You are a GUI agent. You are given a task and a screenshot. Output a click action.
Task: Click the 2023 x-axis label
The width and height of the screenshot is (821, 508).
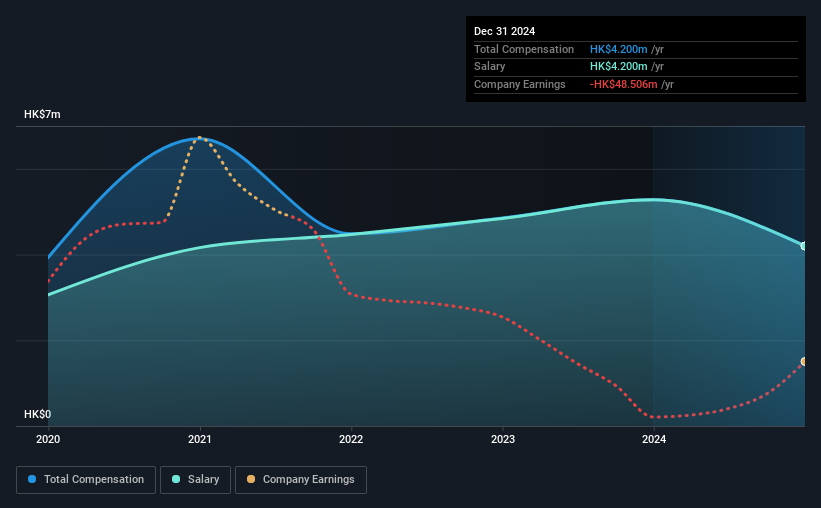point(503,439)
